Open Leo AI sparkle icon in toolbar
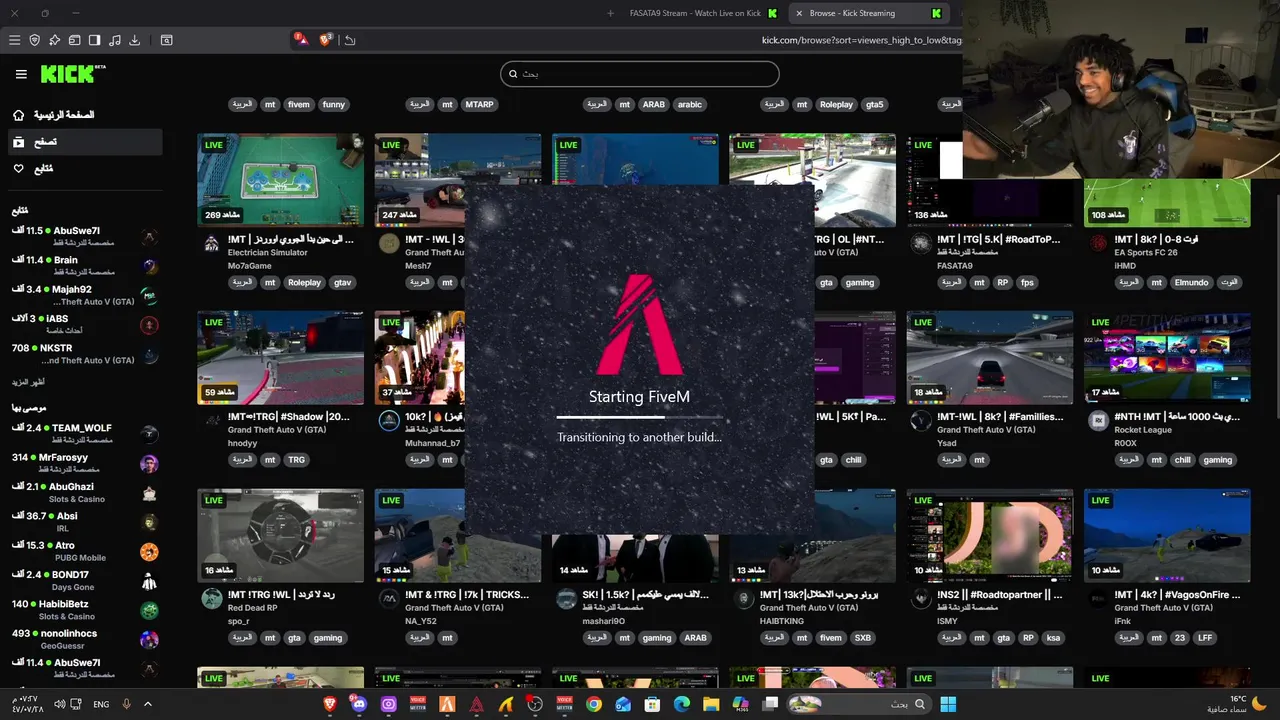 click(x=55, y=40)
